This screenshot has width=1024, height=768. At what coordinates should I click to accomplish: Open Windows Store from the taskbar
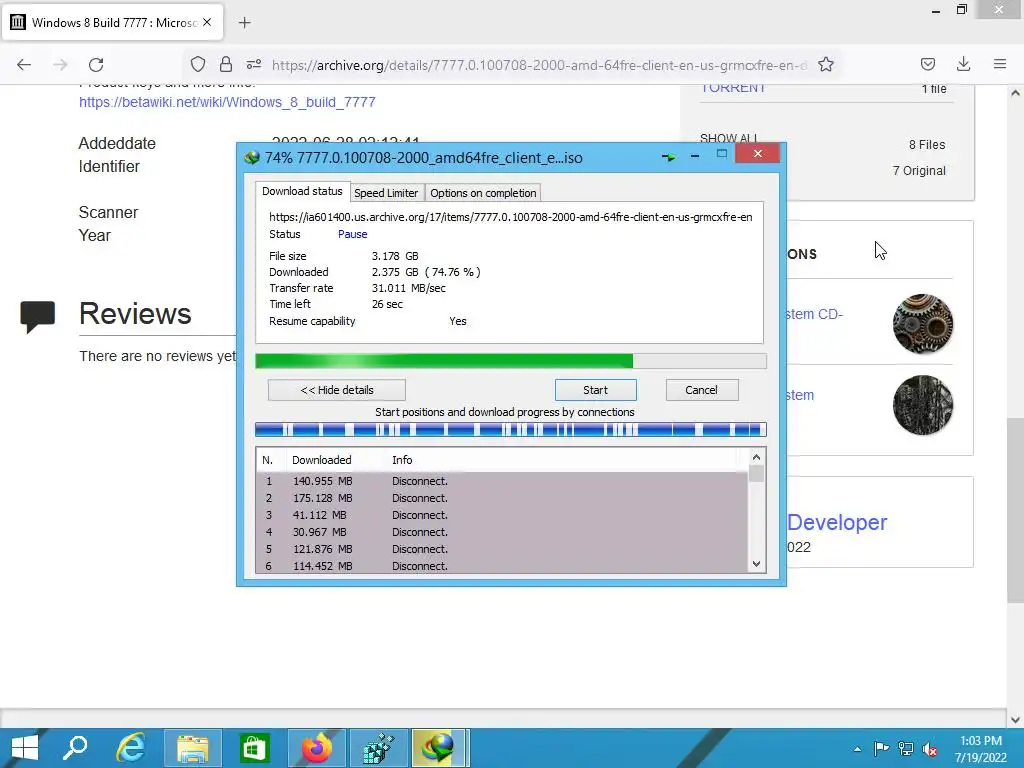pyautogui.click(x=255, y=748)
